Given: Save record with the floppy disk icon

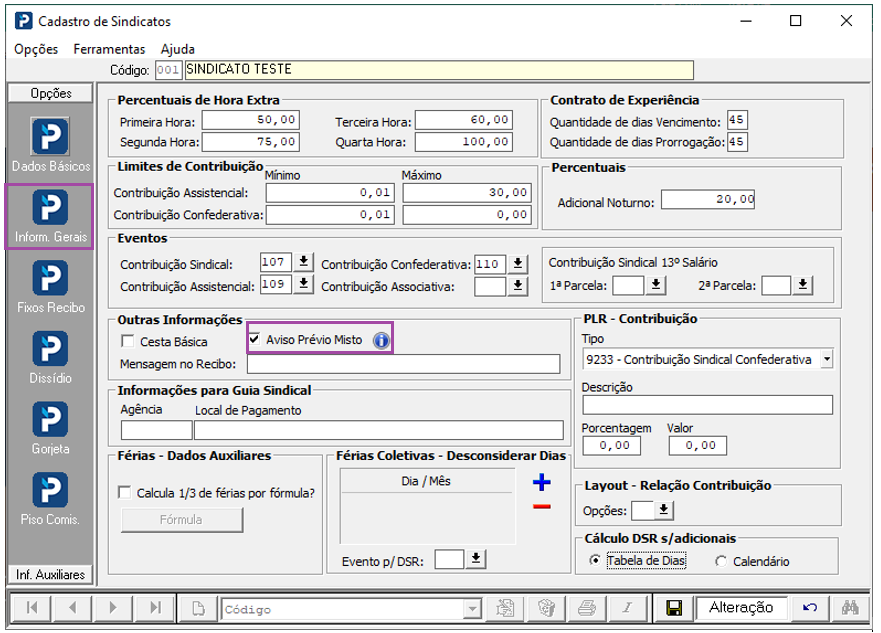Looking at the screenshot, I should (674, 607).
